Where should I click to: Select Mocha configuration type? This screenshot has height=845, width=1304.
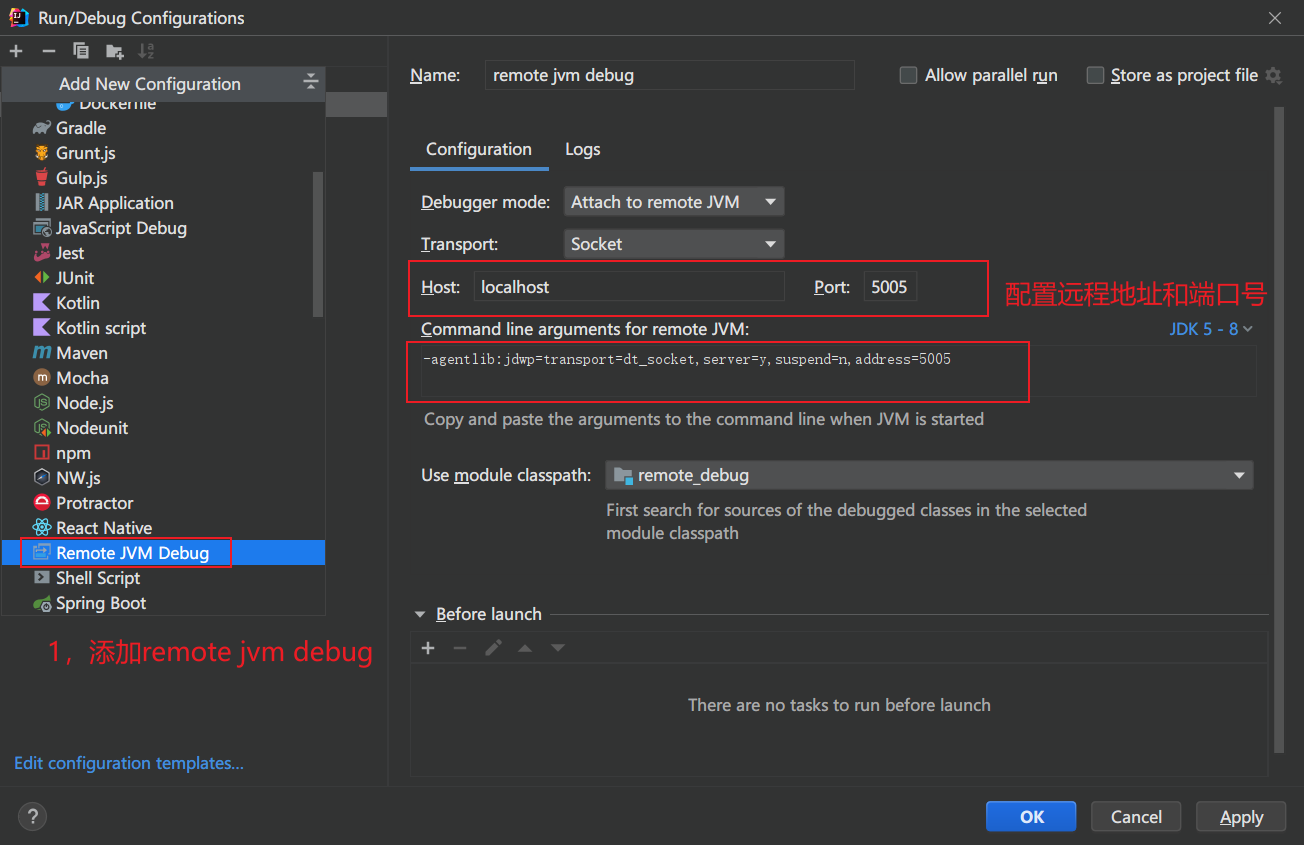click(163, 378)
